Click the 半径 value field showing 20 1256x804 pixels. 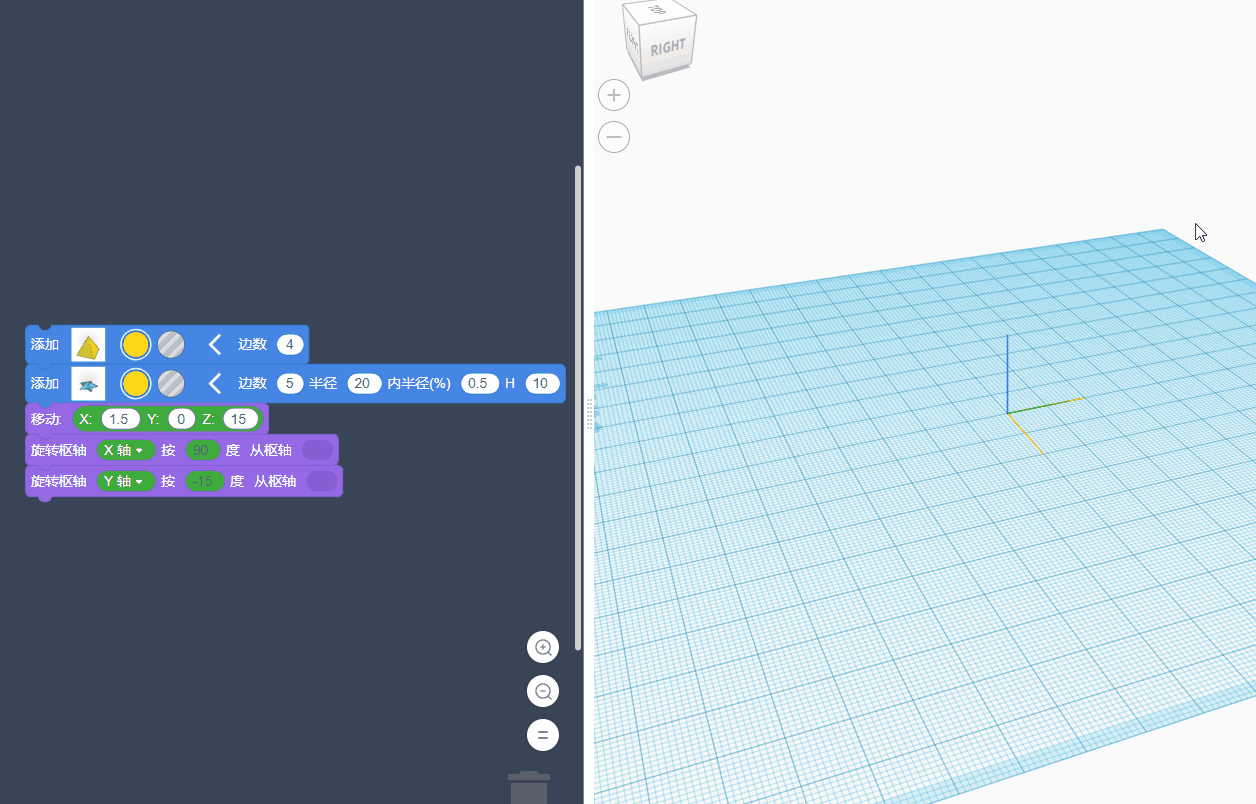click(364, 384)
